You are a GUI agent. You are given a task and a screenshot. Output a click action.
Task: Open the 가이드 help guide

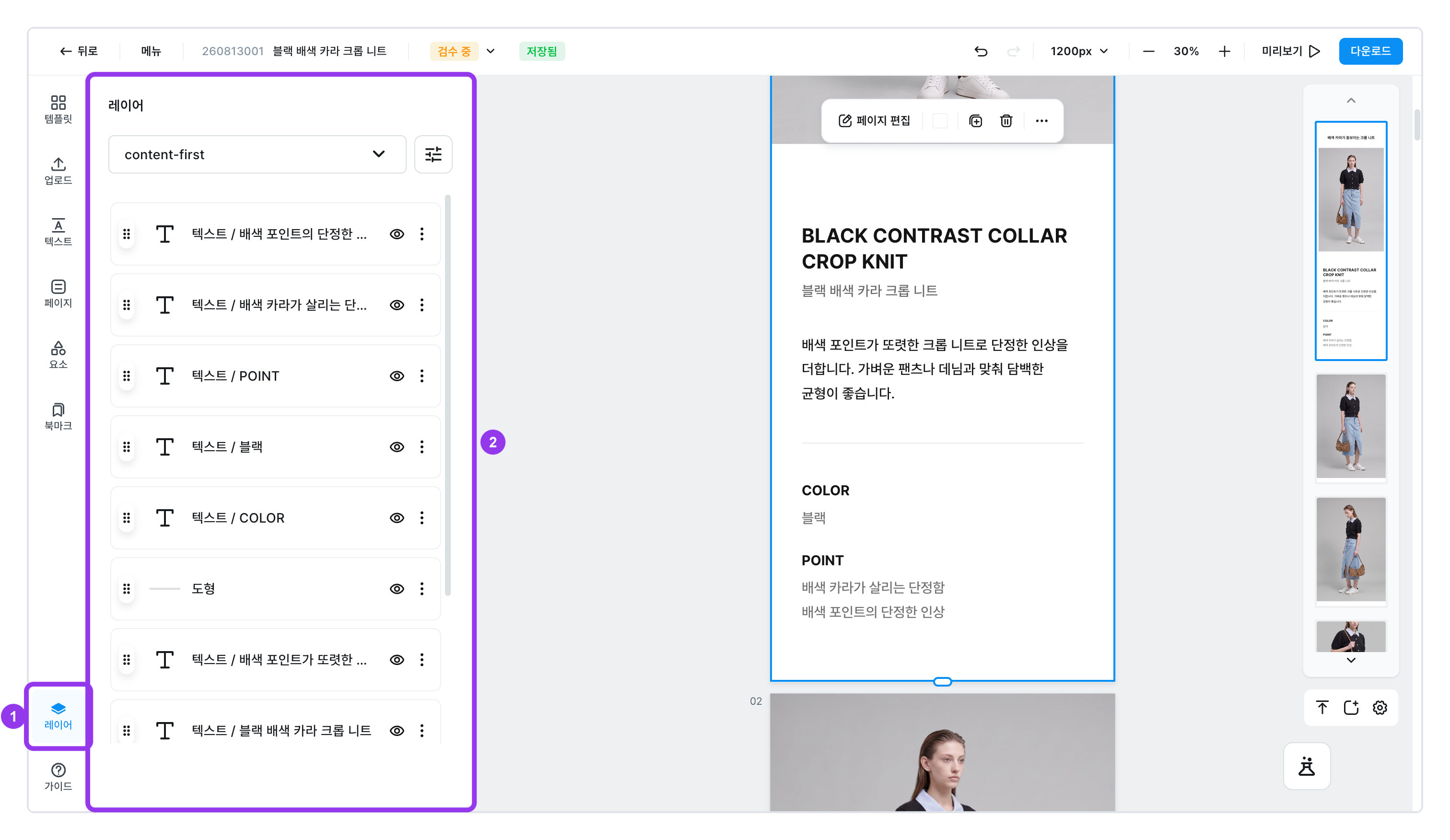click(58, 777)
